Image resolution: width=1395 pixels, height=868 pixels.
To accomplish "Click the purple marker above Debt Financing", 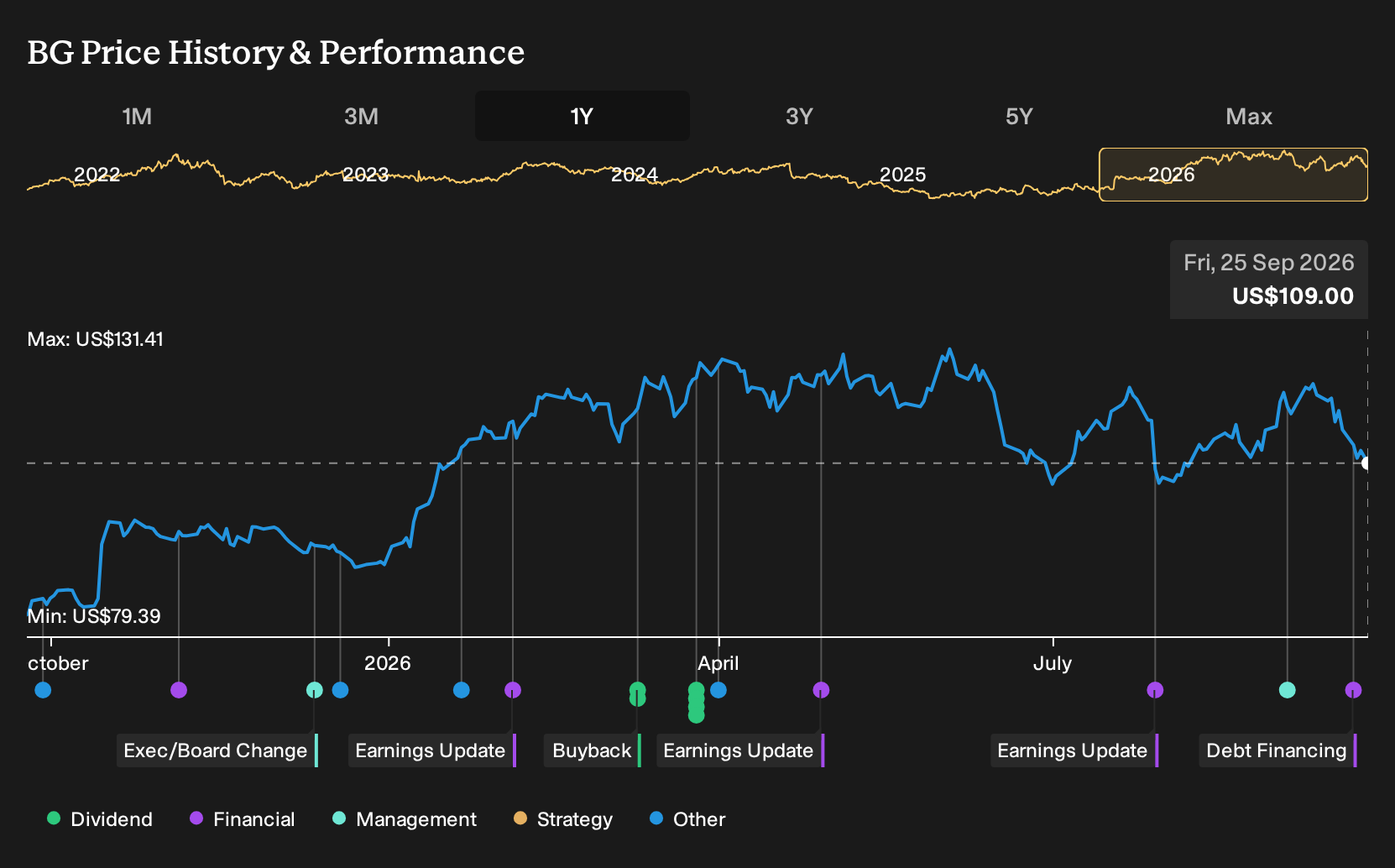I will tap(1353, 690).
